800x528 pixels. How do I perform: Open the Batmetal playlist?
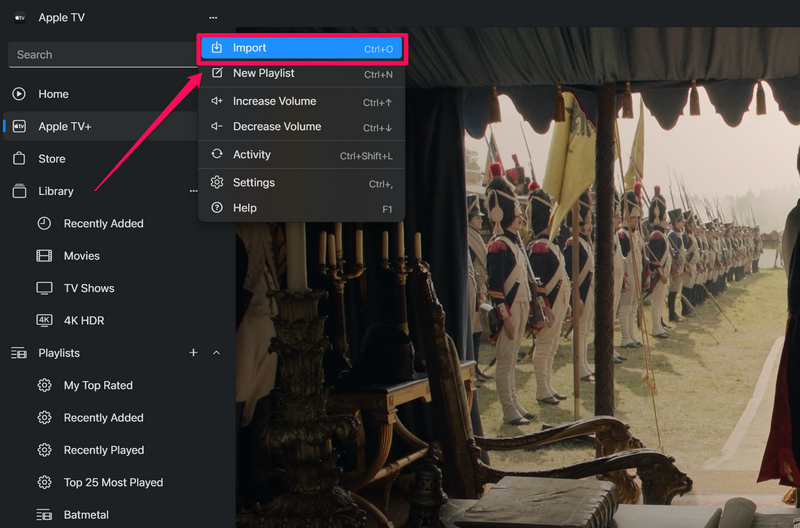[85, 515]
